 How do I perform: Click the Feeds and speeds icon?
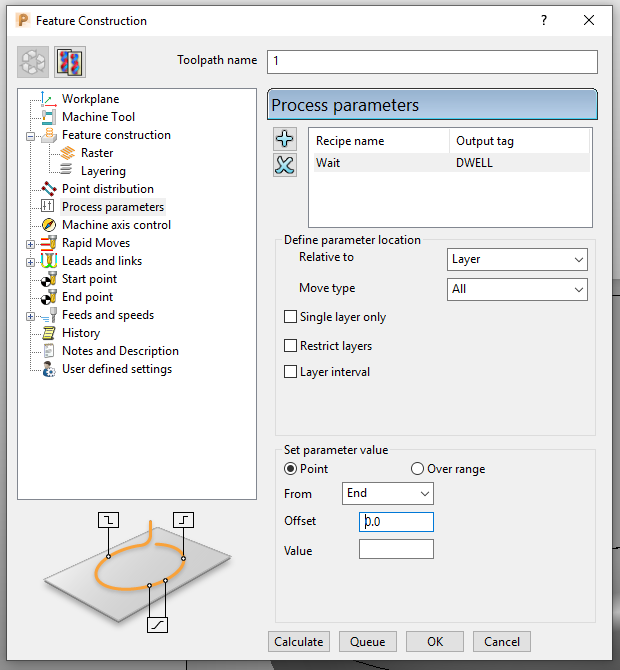[49, 315]
